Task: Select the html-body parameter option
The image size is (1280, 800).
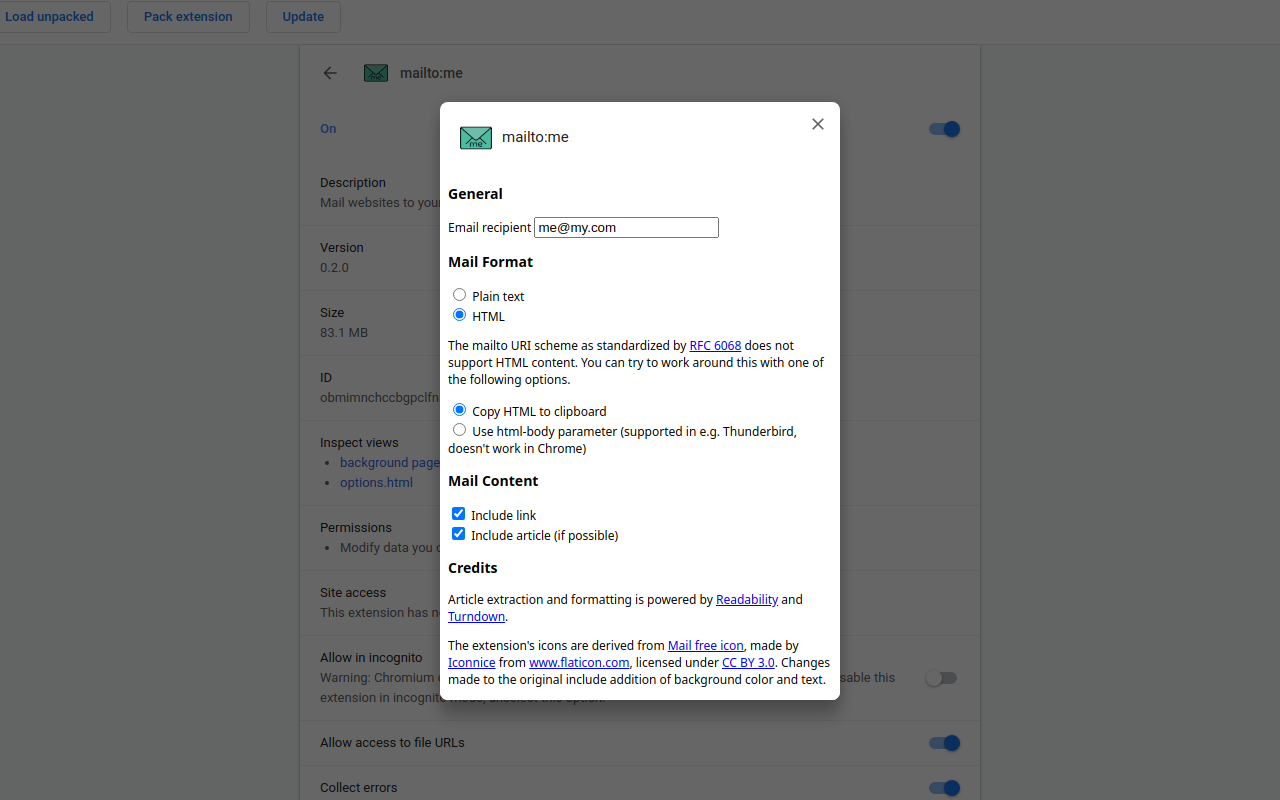Action: [x=459, y=429]
